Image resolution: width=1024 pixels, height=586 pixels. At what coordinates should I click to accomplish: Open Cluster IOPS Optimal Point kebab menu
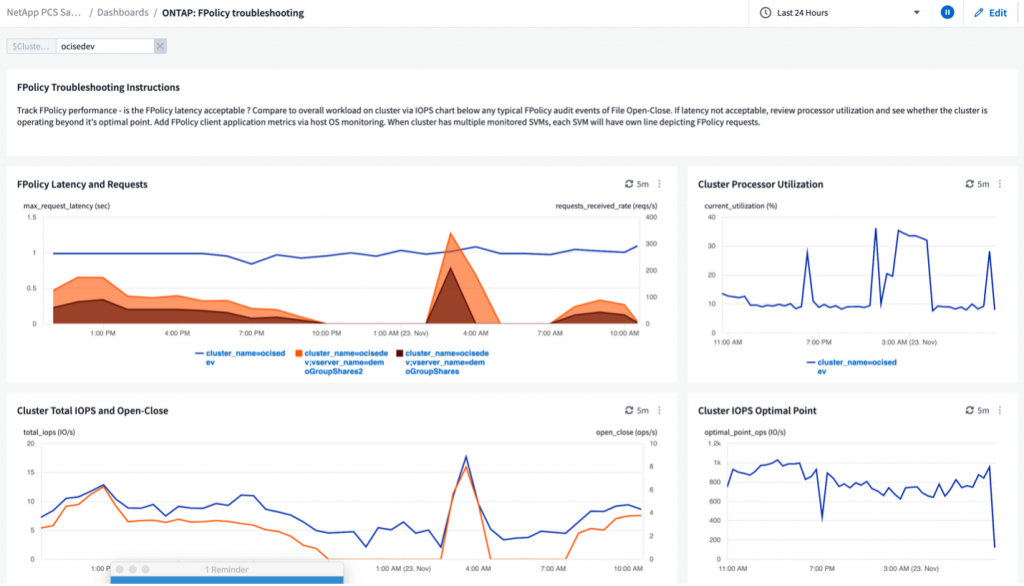click(x=999, y=410)
